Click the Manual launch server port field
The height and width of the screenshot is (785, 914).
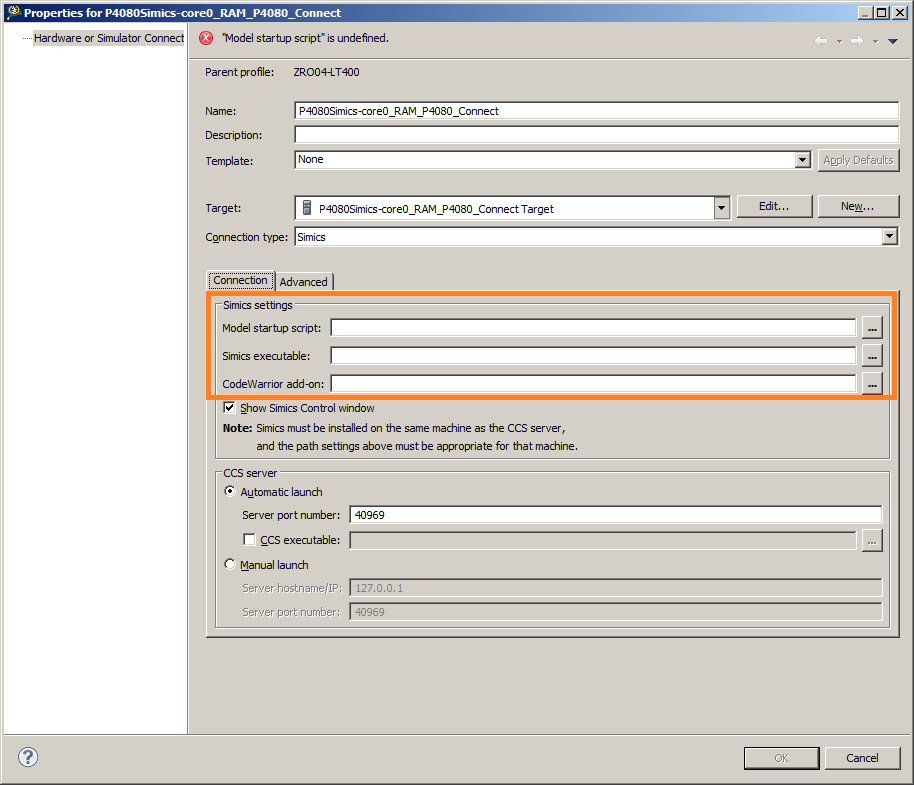[616, 612]
